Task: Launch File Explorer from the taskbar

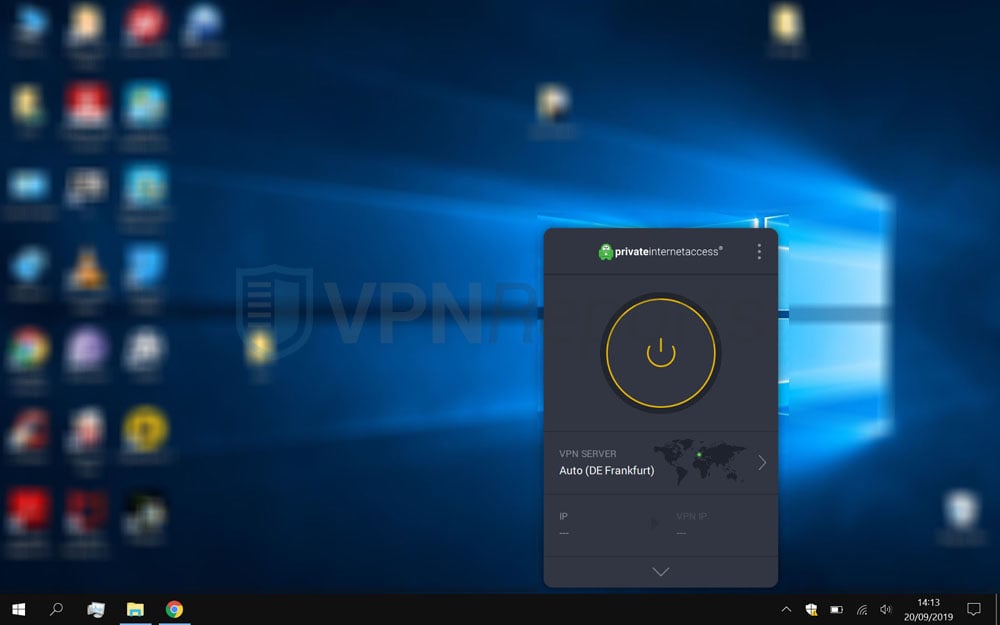Action: 135,608
